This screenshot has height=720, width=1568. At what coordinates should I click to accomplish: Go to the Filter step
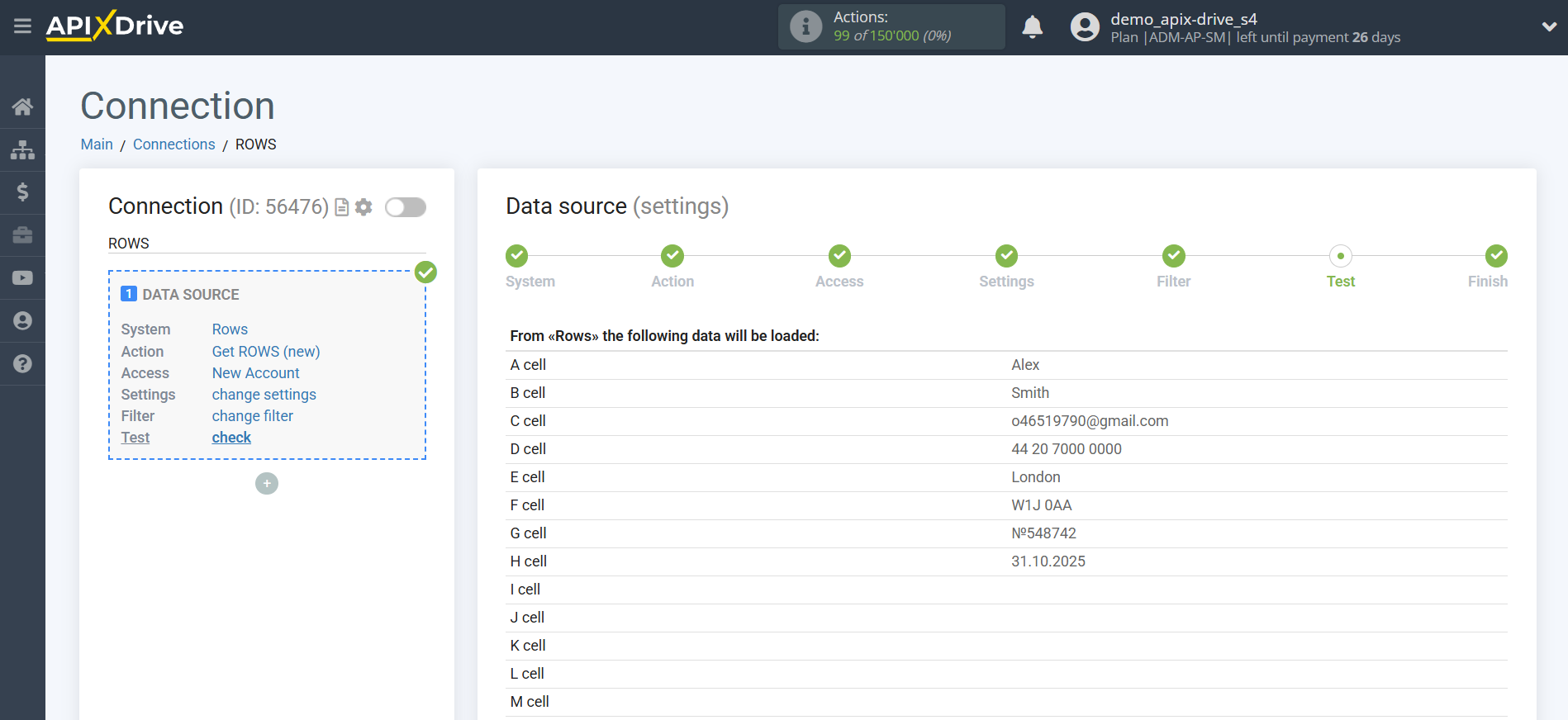(1173, 257)
